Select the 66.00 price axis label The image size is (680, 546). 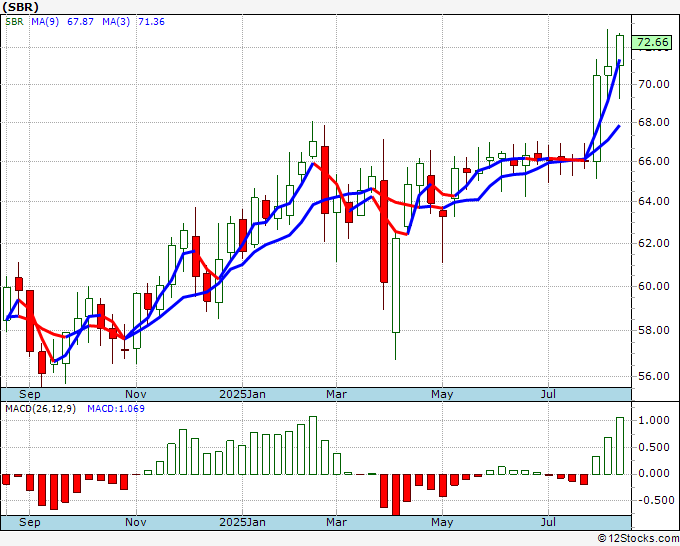(x=654, y=161)
